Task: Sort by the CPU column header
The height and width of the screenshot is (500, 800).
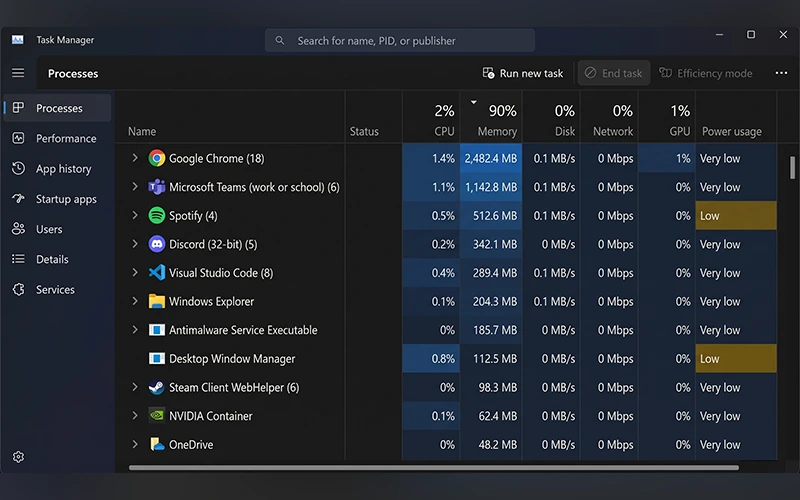Action: tap(431, 117)
